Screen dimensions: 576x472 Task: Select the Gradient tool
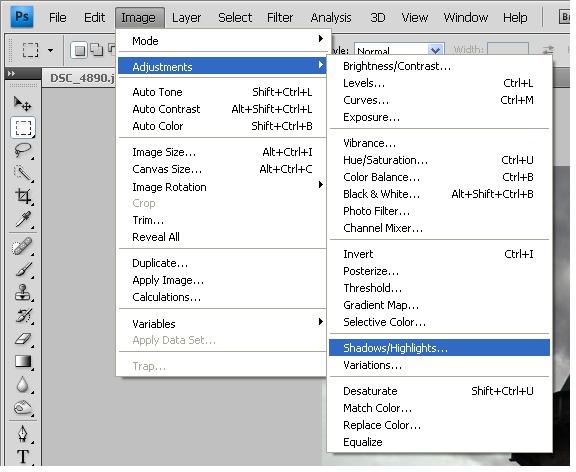[23, 361]
